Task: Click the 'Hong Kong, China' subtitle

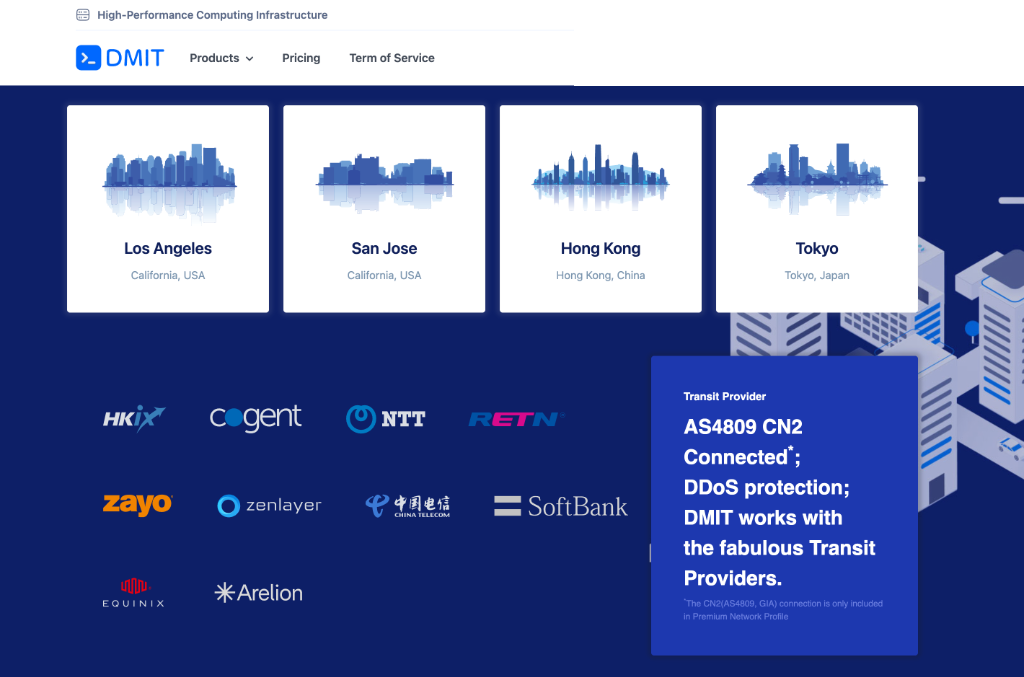Action: point(601,276)
